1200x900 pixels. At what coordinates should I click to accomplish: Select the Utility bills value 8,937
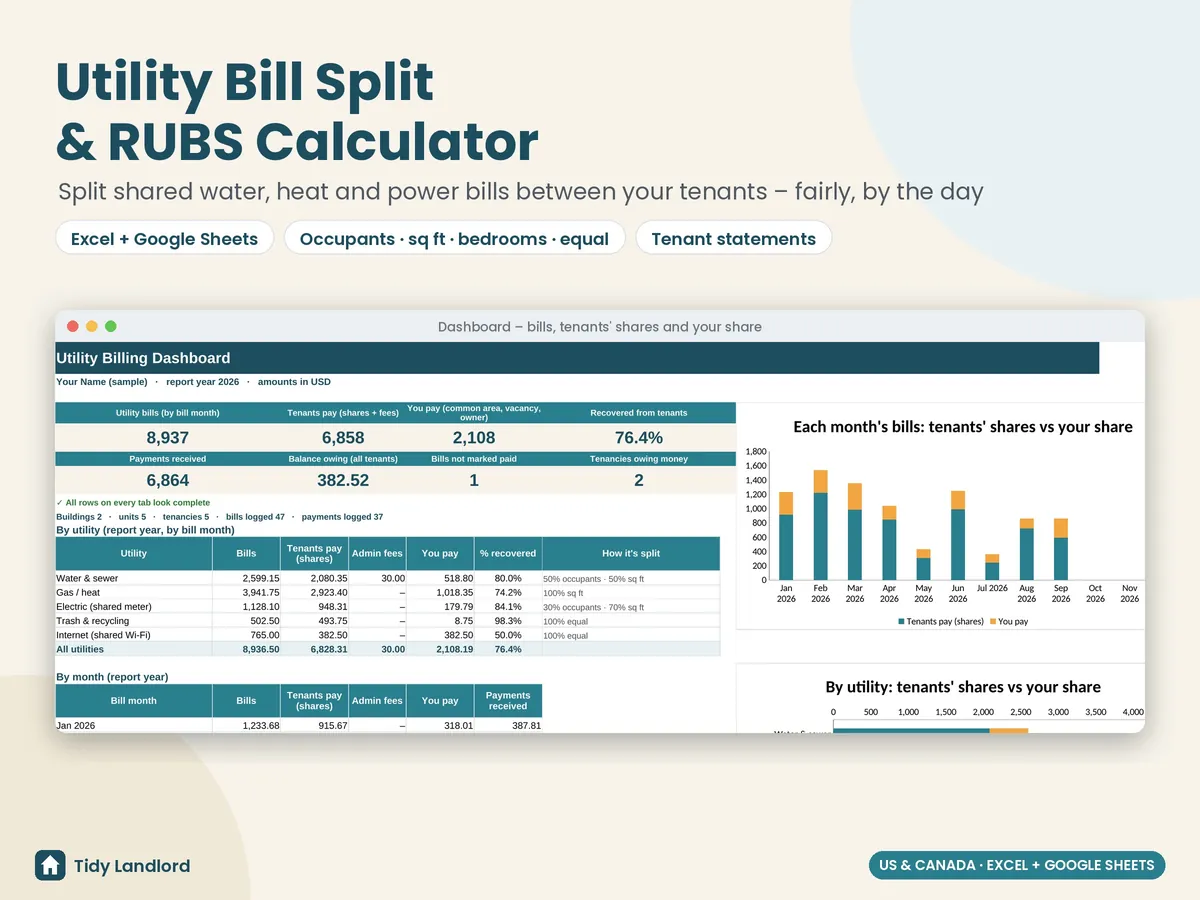(x=167, y=438)
